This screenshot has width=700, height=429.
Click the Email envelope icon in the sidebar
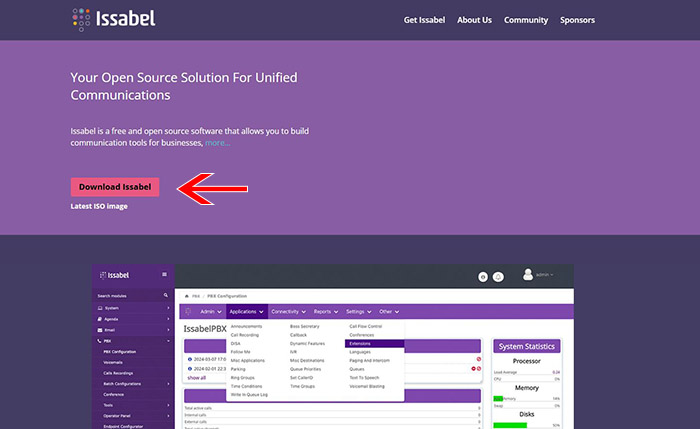[x=100, y=330]
